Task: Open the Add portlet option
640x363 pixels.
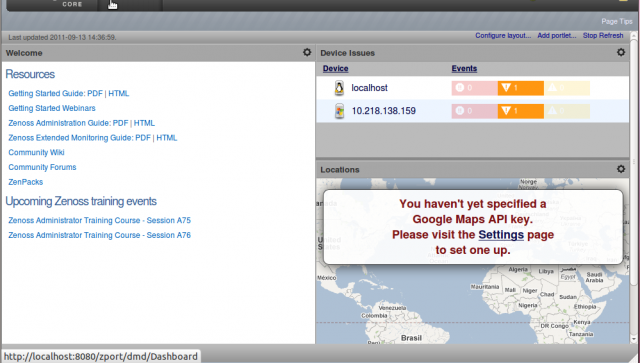Action: [557, 36]
